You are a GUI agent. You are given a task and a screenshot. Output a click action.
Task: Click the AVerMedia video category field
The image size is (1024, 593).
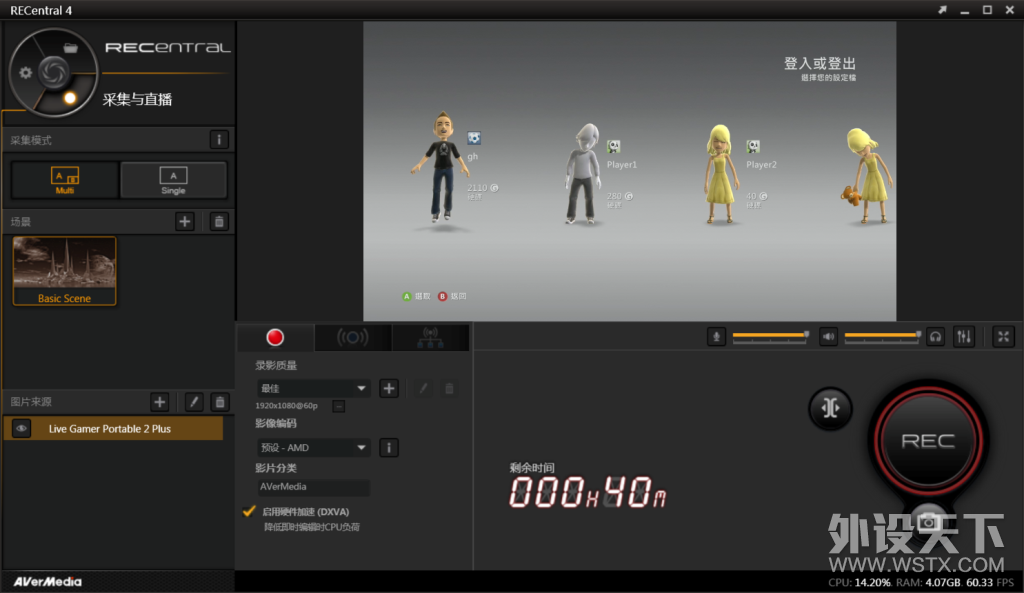pos(313,487)
